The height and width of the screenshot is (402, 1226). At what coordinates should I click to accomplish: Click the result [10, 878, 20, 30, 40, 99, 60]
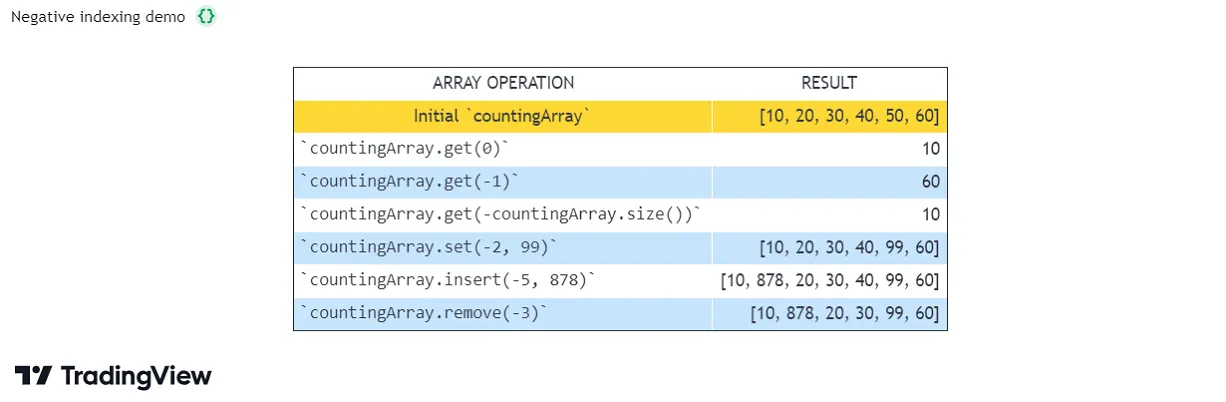coord(830,281)
